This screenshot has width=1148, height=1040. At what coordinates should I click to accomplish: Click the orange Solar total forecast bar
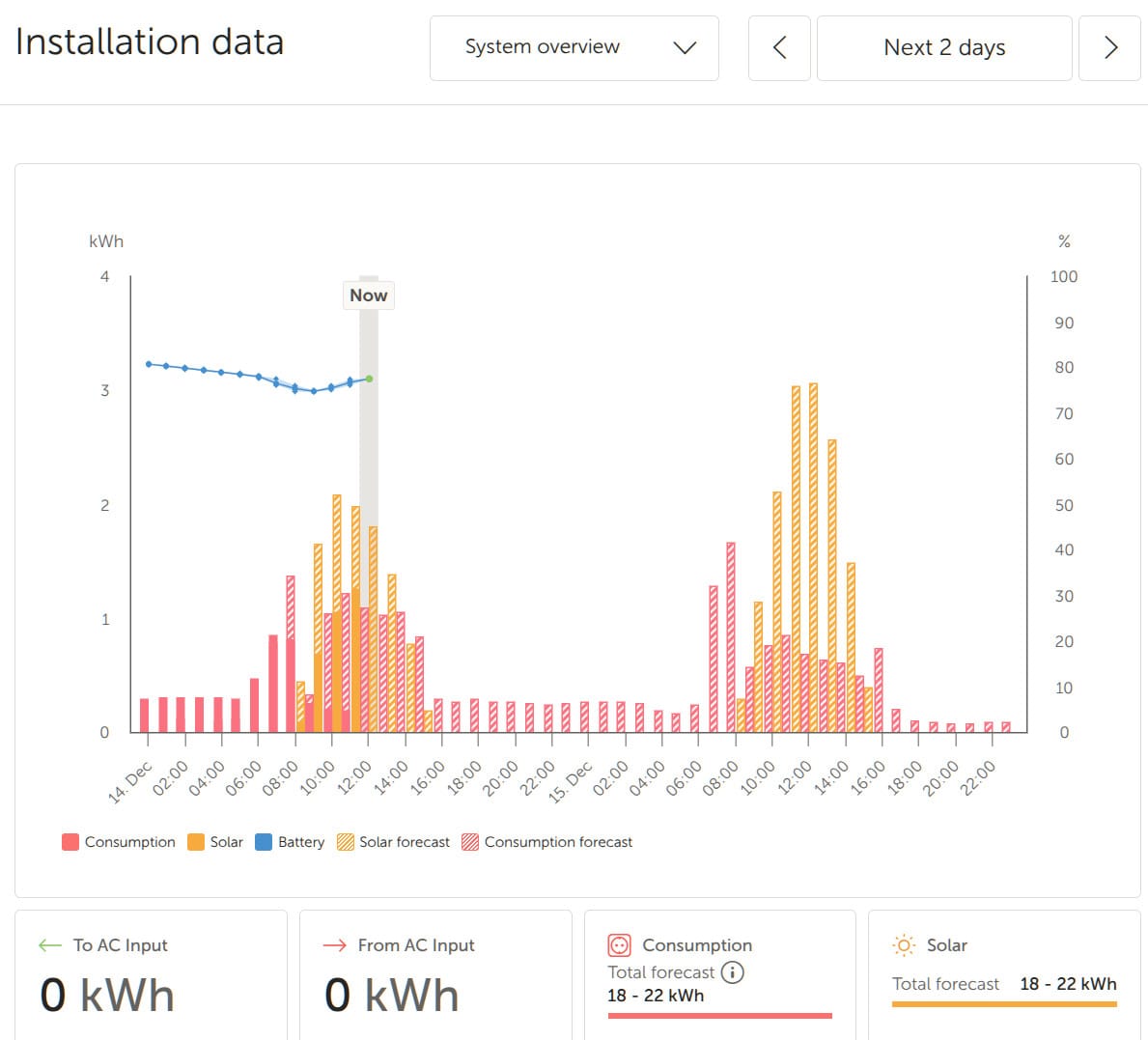1004,1004
